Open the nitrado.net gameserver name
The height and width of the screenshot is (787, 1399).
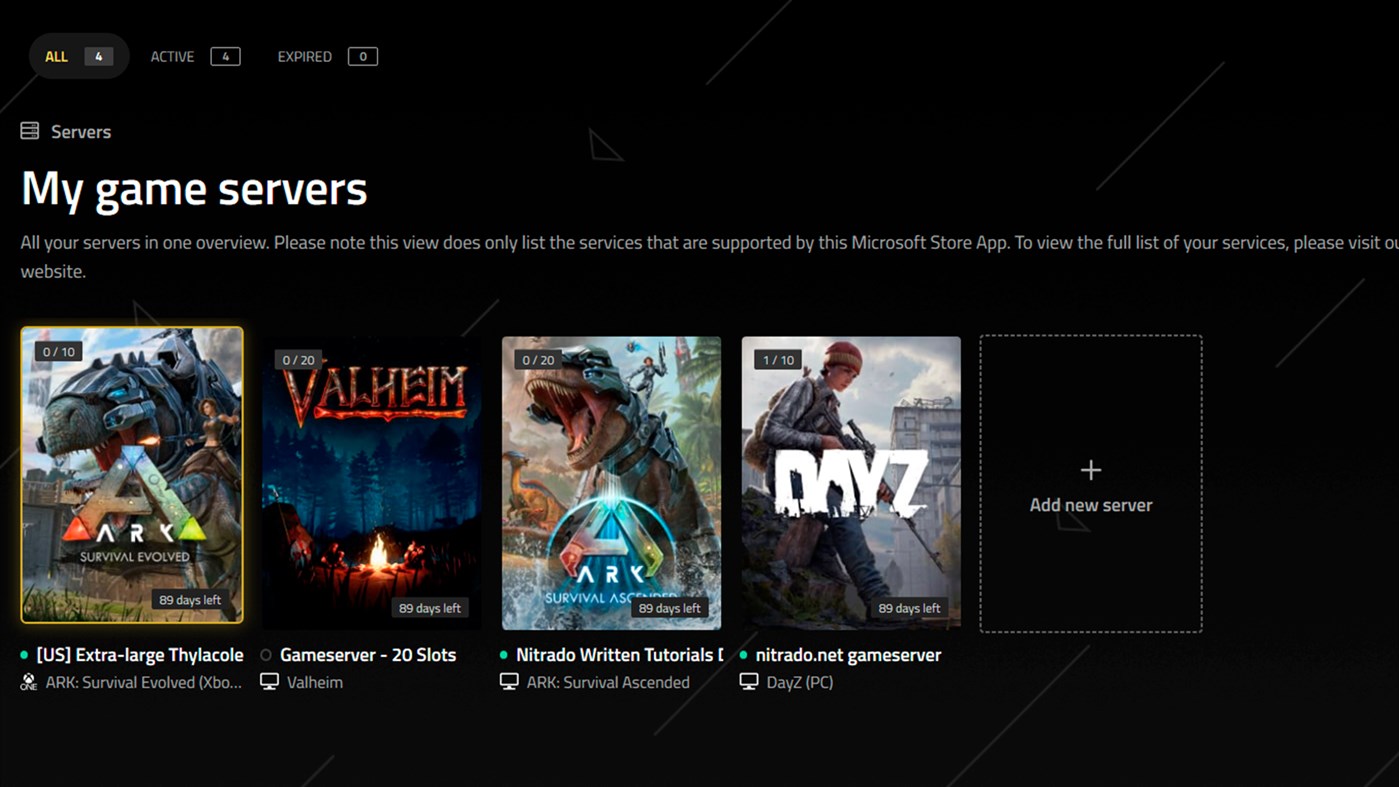click(848, 655)
